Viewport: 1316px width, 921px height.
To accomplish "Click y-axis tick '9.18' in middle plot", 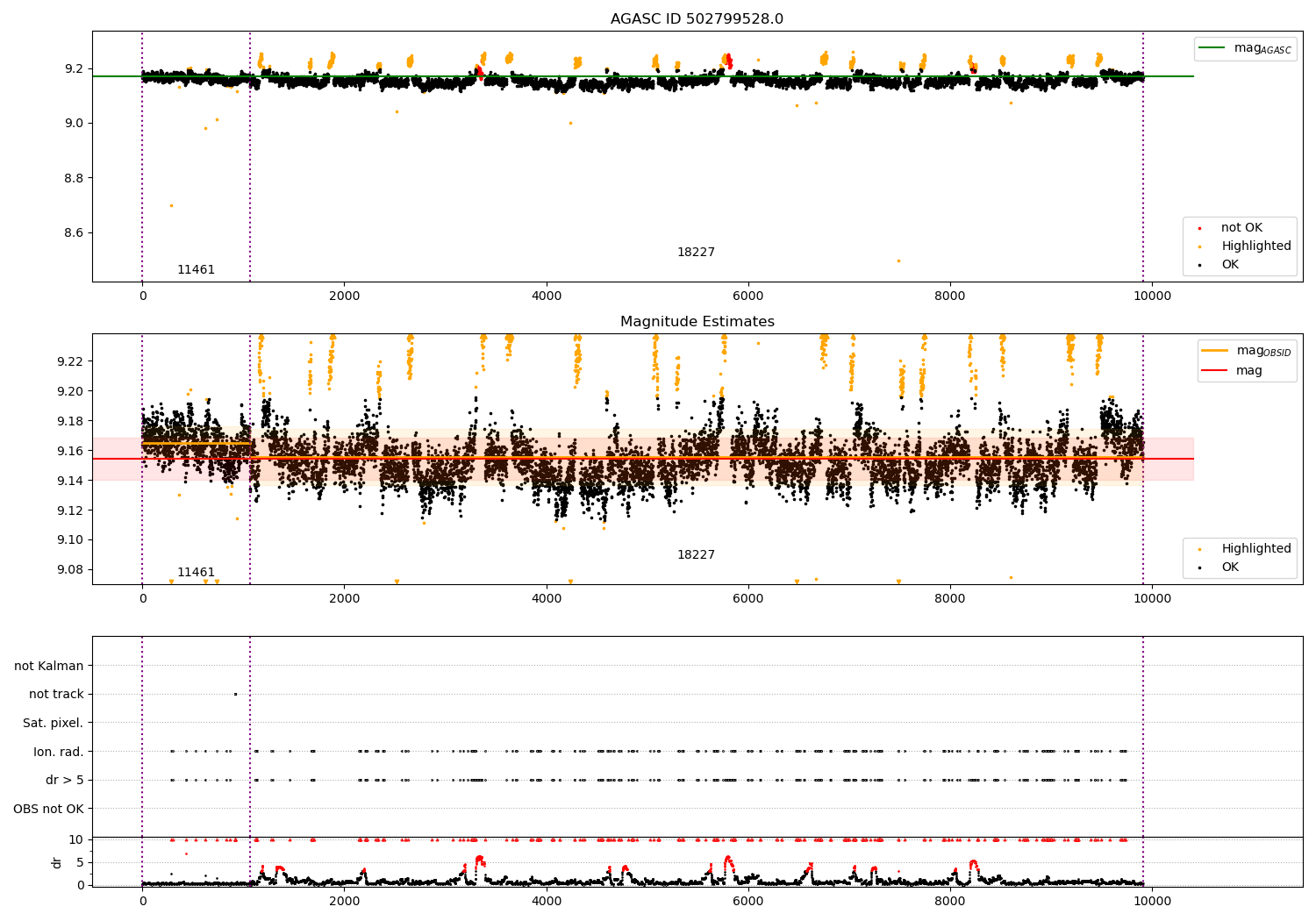I will click(71, 421).
